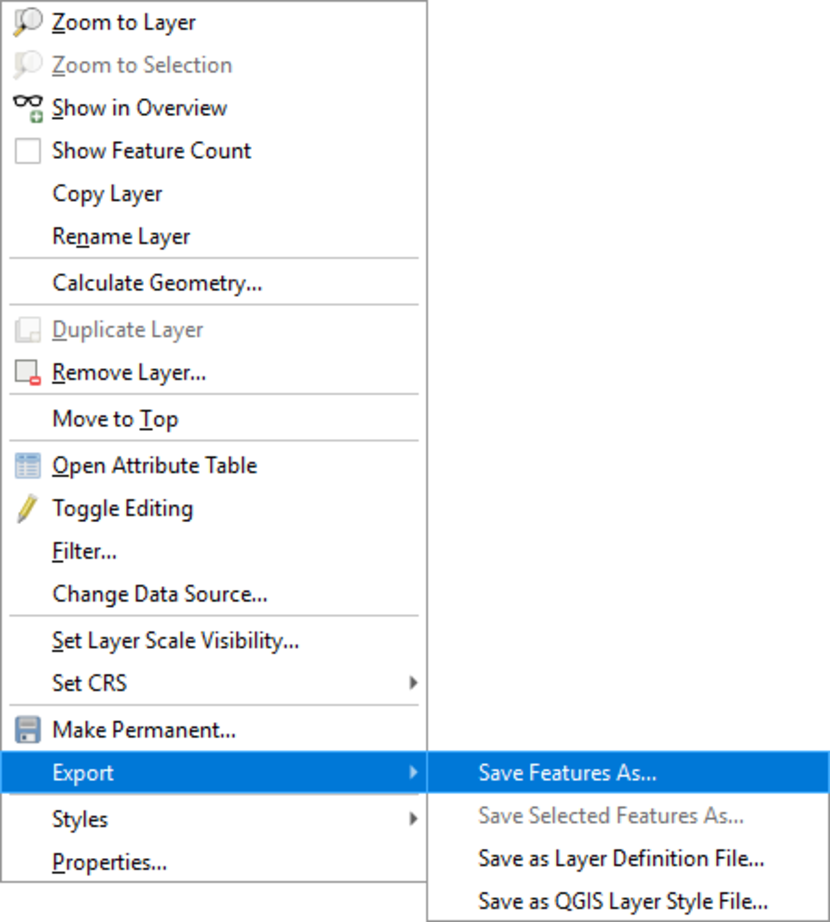Choose Copy Layer from context menu
Screen dimensions: 830x922
[214, 194]
